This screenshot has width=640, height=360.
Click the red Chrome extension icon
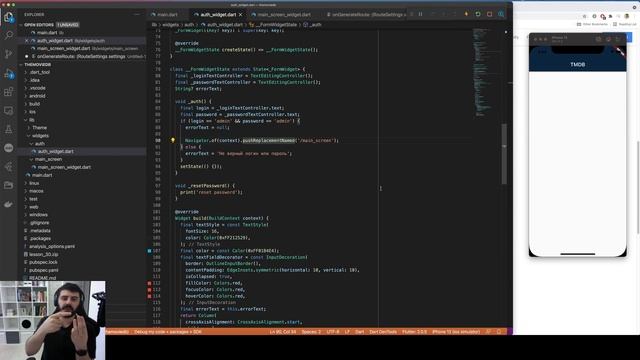click(x=603, y=16)
